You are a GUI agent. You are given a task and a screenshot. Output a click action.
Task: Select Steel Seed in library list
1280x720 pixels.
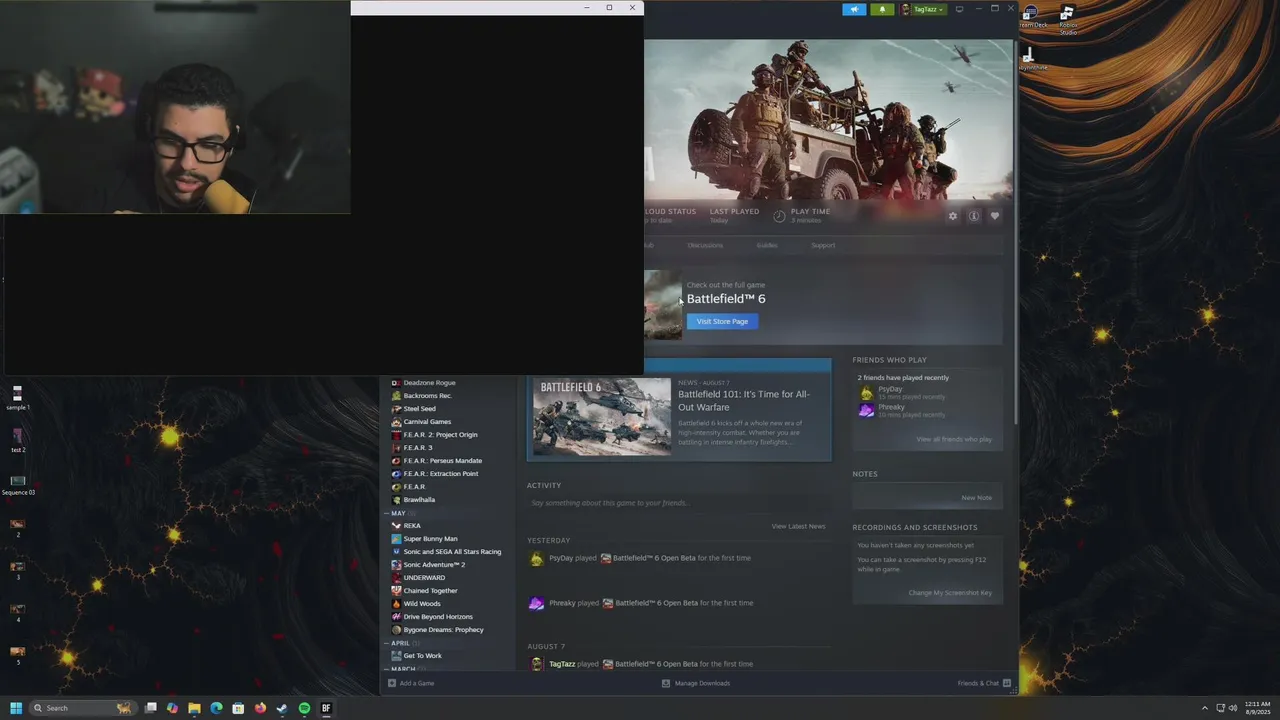(419, 408)
